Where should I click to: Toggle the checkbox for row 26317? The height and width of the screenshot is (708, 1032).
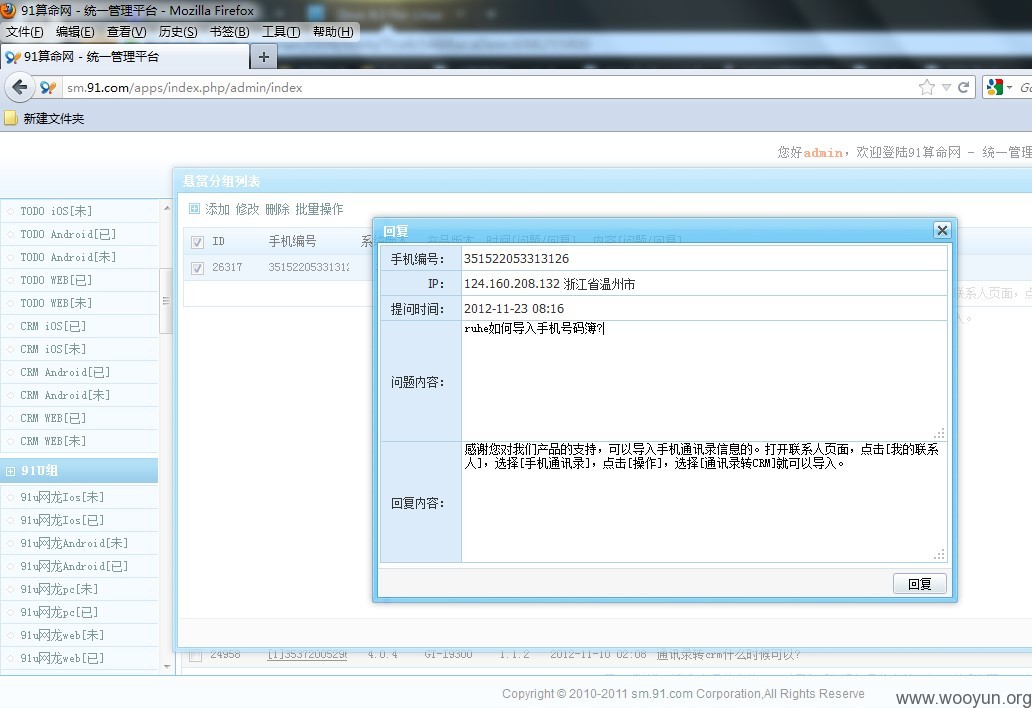tap(197, 268)
